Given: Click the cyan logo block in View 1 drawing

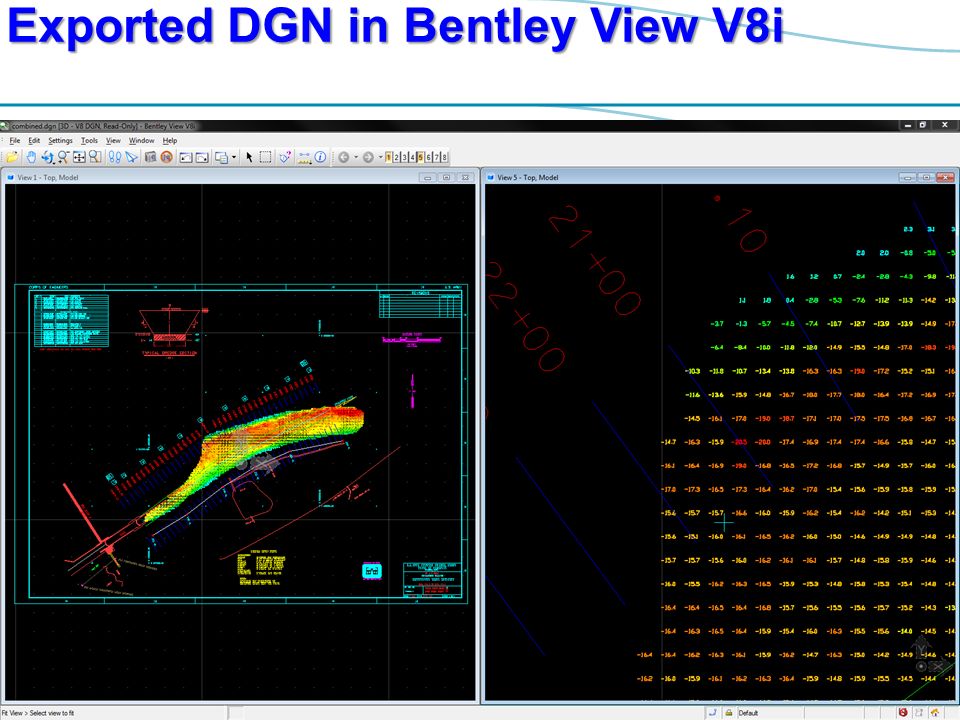Looking at the screenshot, I should click(372, 571).
